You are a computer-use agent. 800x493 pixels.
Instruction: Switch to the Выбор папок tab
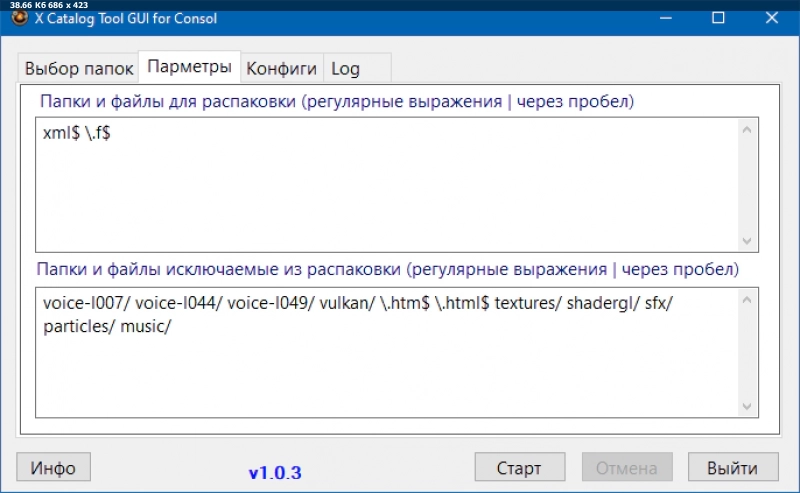click(x=78, y=69)
